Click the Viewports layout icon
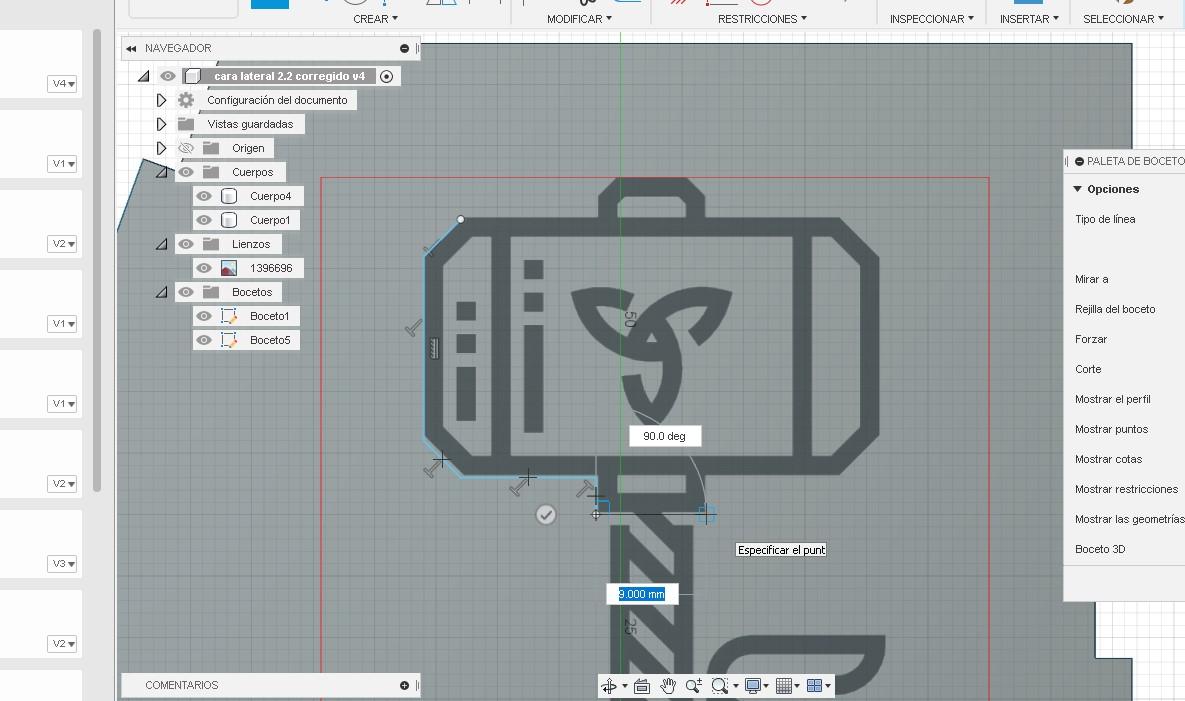Viewport: 1185px width, 701px height. [x=814, y=686]
